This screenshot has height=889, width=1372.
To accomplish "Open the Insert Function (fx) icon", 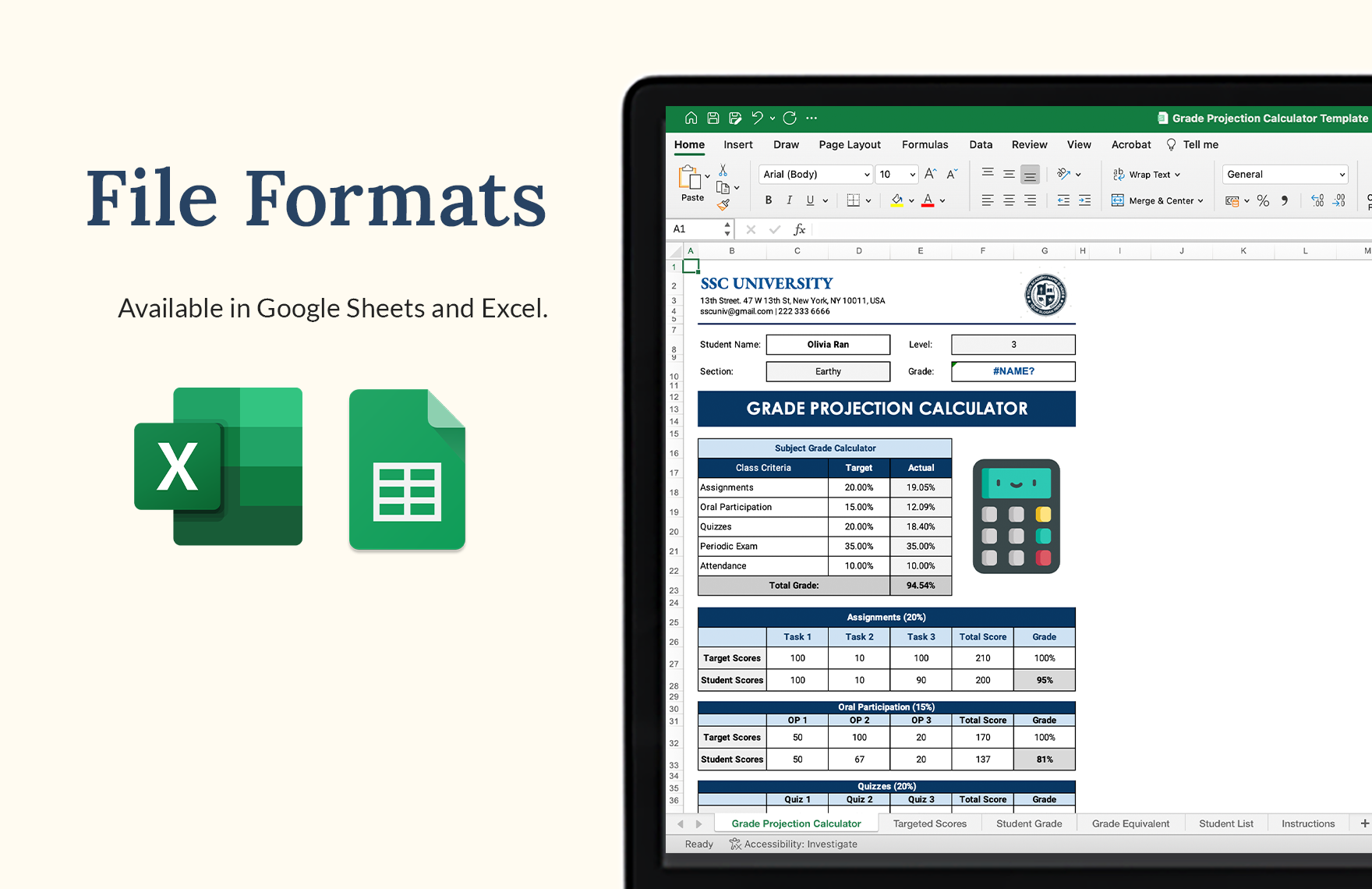I will tap(800, 228).
